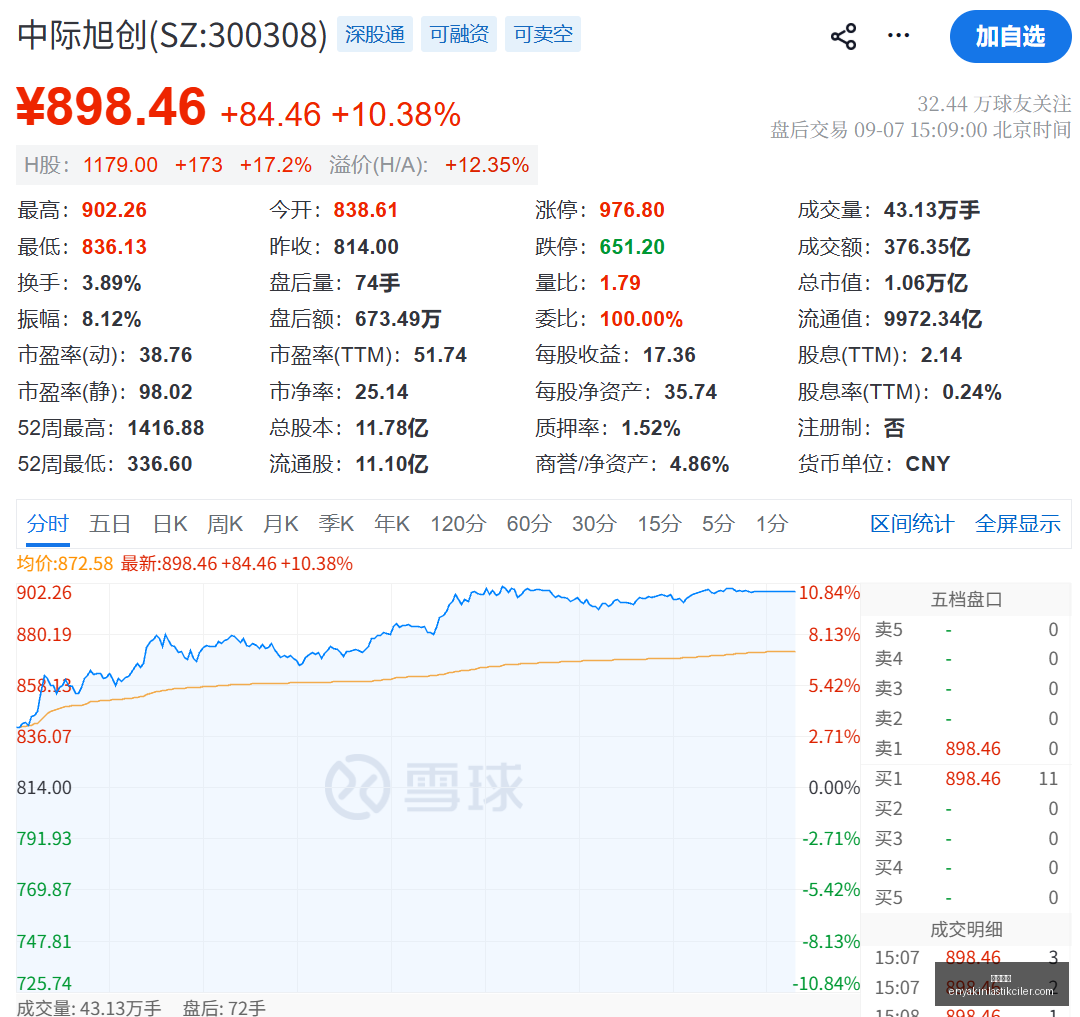Viewport: 1080px width, 1017px height.
Task: Click the 加自选 button
Action: coord(1010,36)
